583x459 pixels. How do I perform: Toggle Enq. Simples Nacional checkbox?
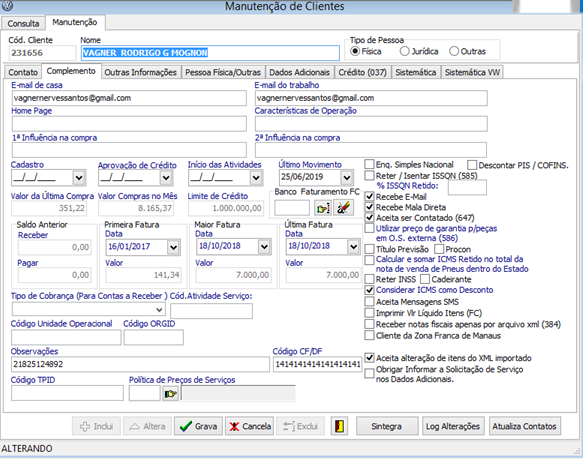pos(369,164)
